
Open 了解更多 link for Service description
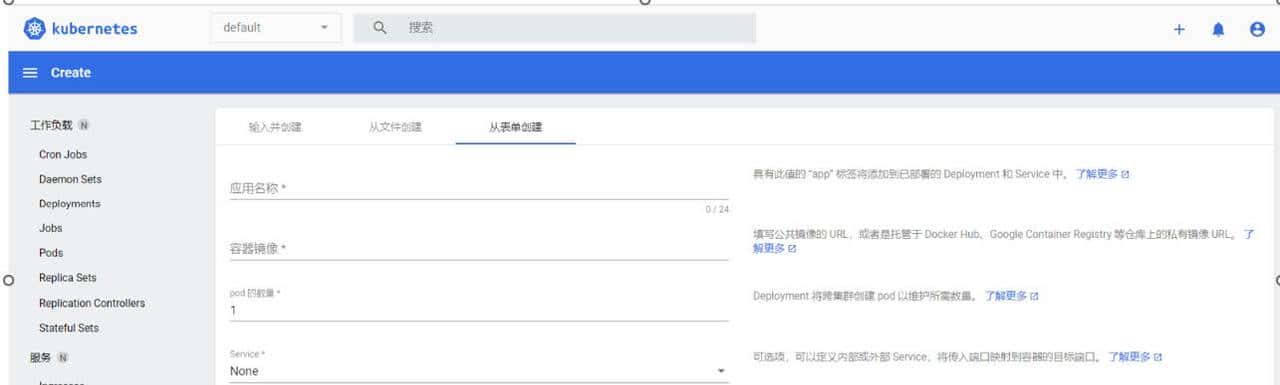pos(1135,356)
